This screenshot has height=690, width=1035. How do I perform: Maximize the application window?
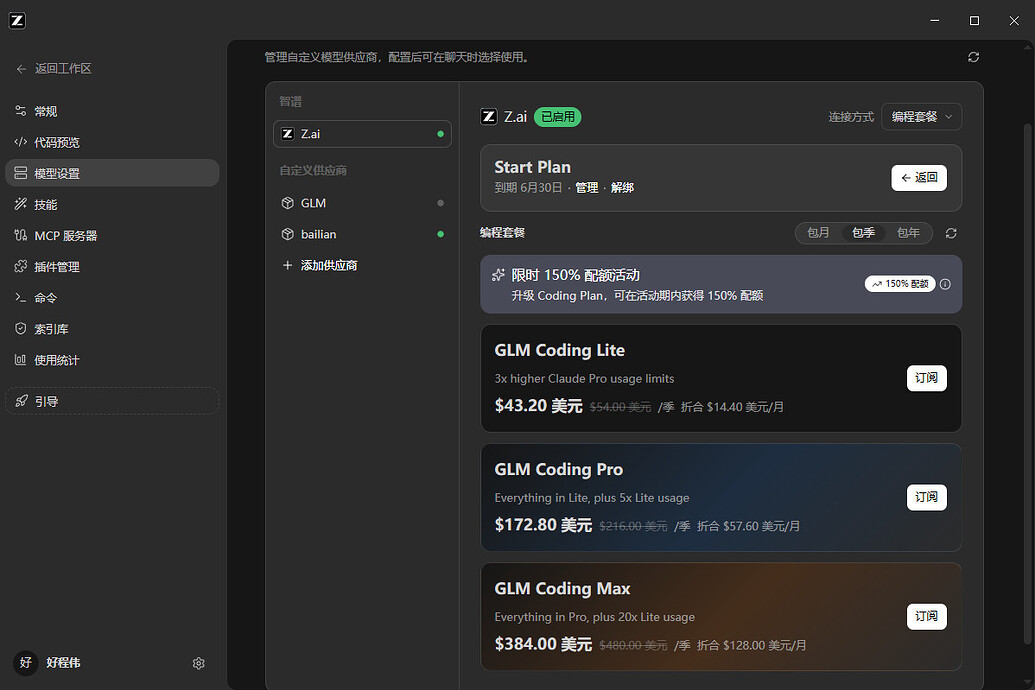(x=974, y=20)
